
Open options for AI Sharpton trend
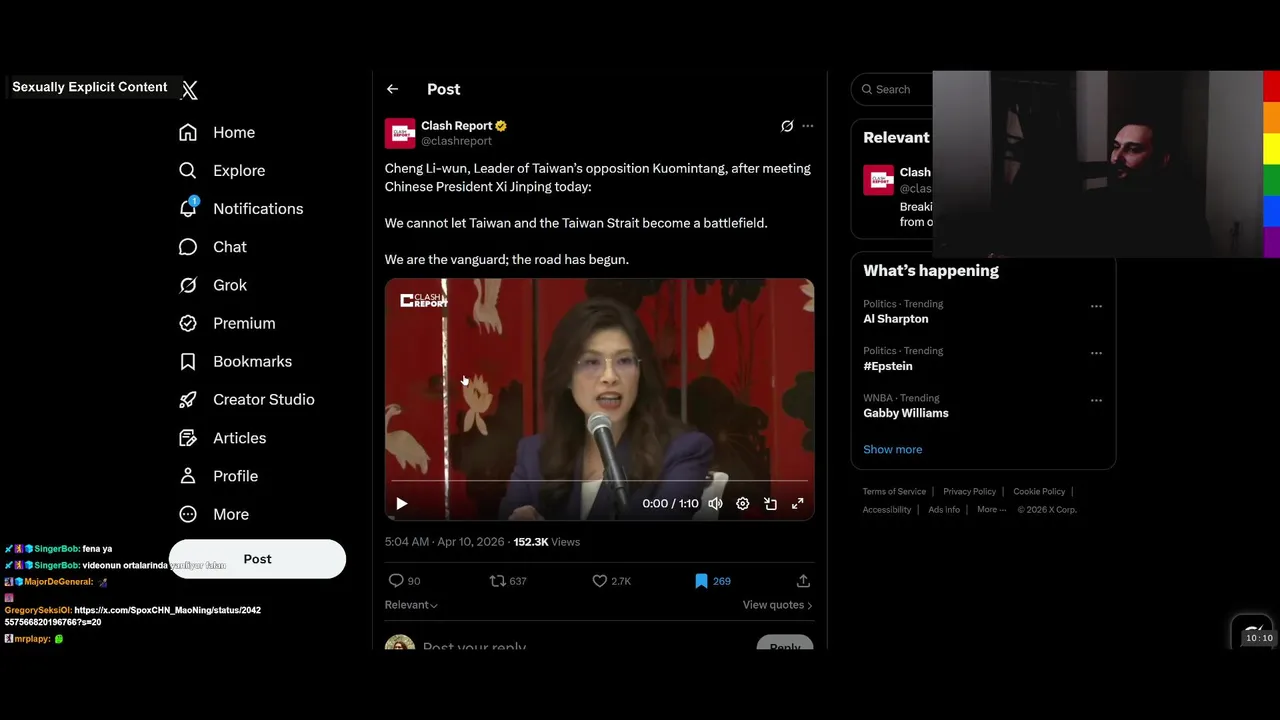coord(1096,306)
